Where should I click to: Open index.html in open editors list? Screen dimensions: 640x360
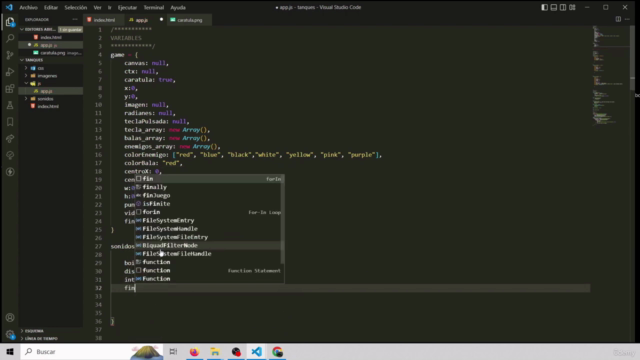(51, 37)
